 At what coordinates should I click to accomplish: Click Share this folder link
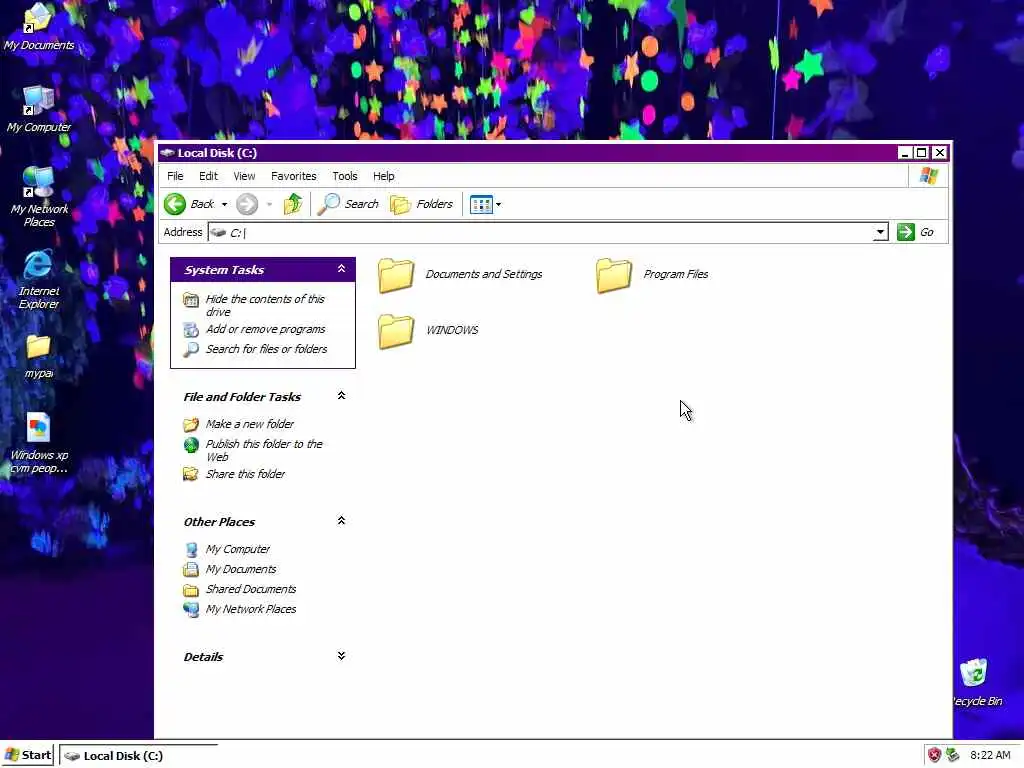pos(245,474)
